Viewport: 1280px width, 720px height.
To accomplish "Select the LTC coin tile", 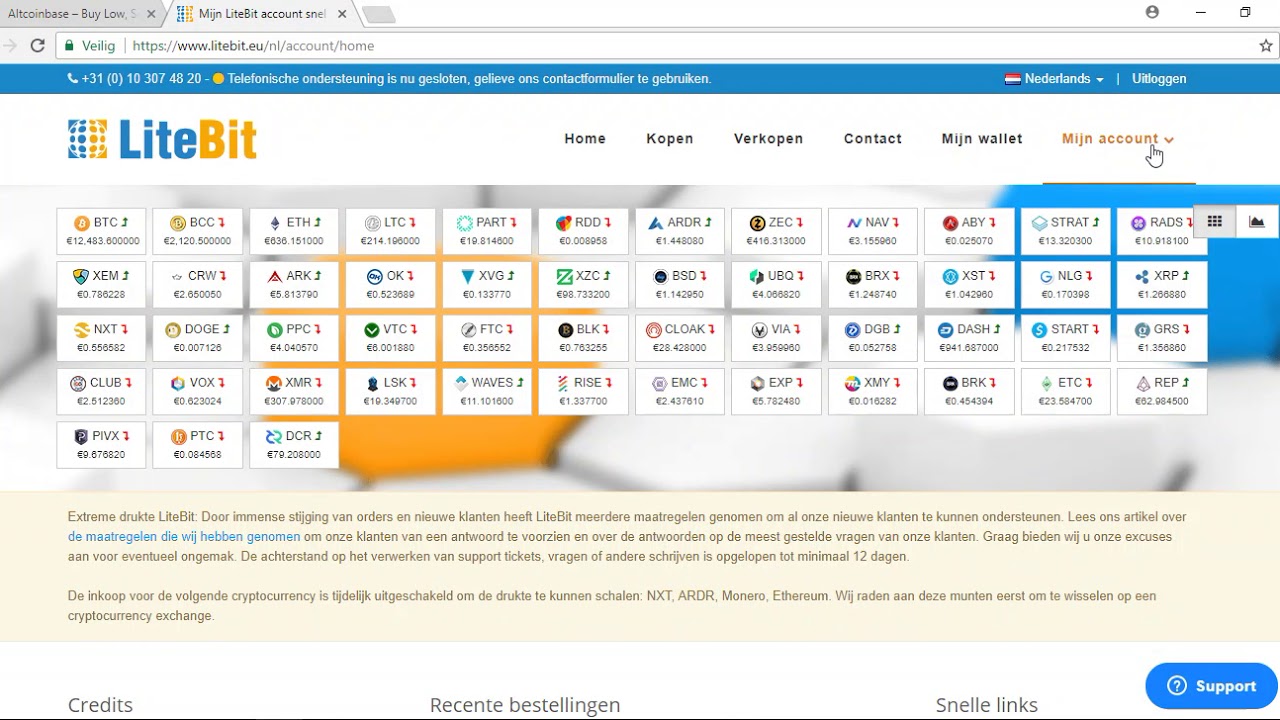I will coord(391,231).
